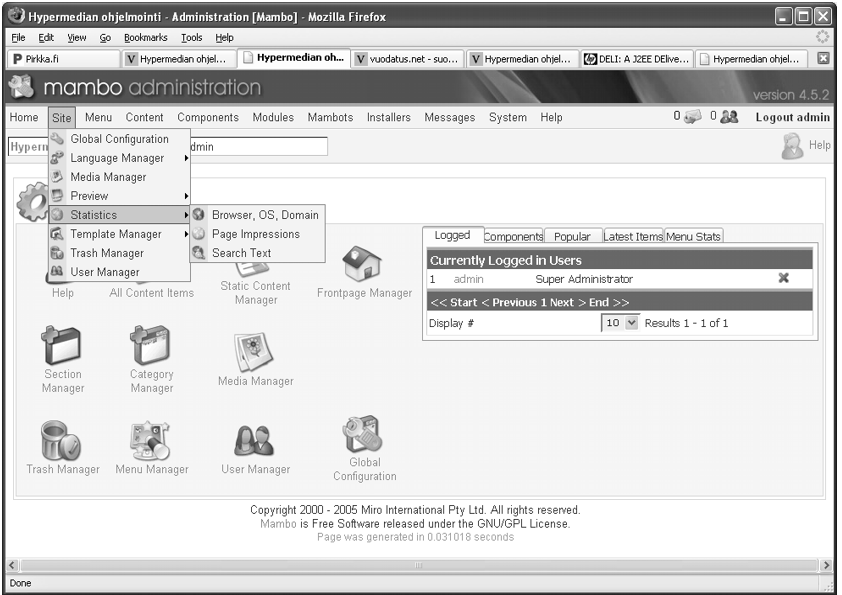
Task: Open the Category Manager icon
Action: click(x=151, y=346)
